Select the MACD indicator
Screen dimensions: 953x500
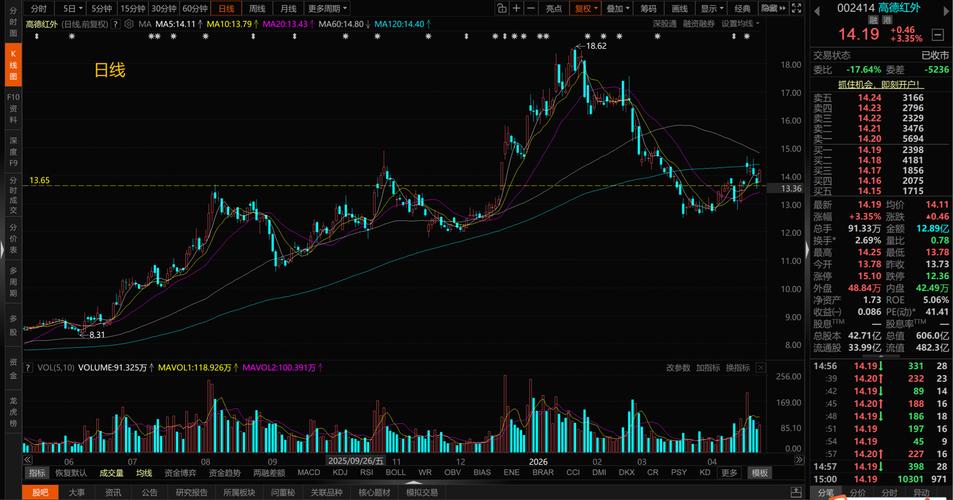tap(309, 472)
